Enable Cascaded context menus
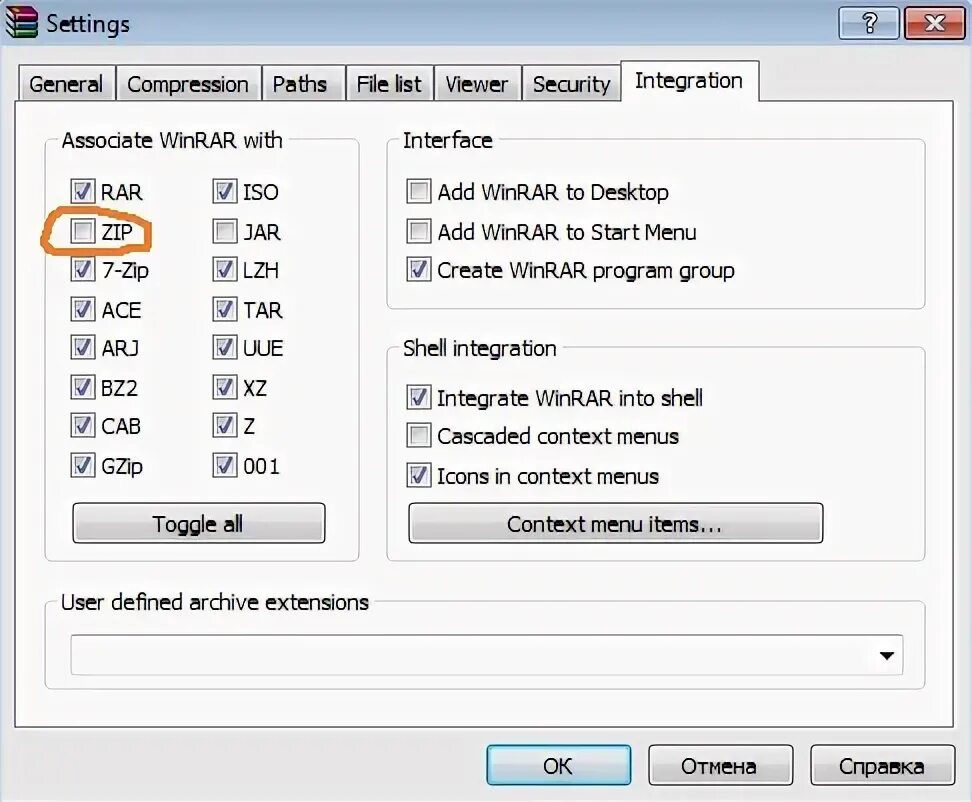The image size is (972, 802). [418, 436]
